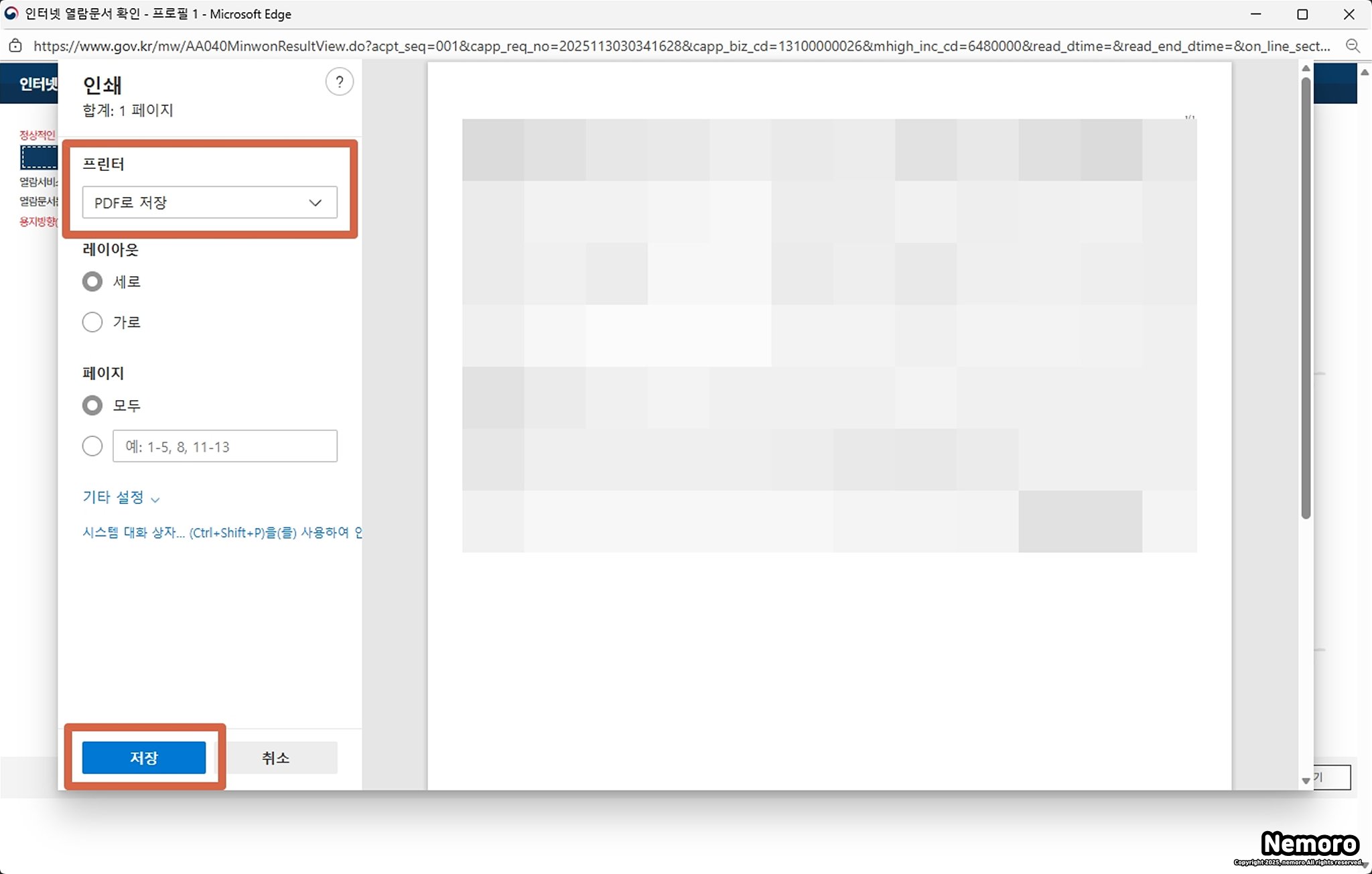Minimize the Edge window
1372x874 pixels.
tap(1256, 14)
